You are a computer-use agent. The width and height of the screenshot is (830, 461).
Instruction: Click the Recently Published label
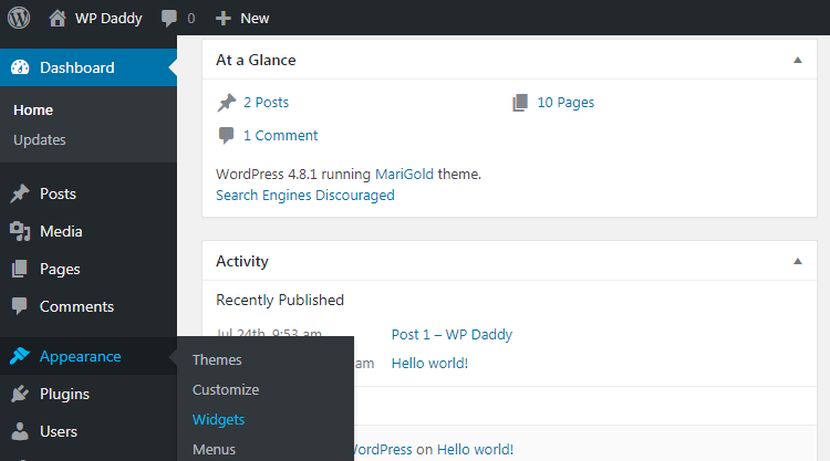[x=280, y=300]
